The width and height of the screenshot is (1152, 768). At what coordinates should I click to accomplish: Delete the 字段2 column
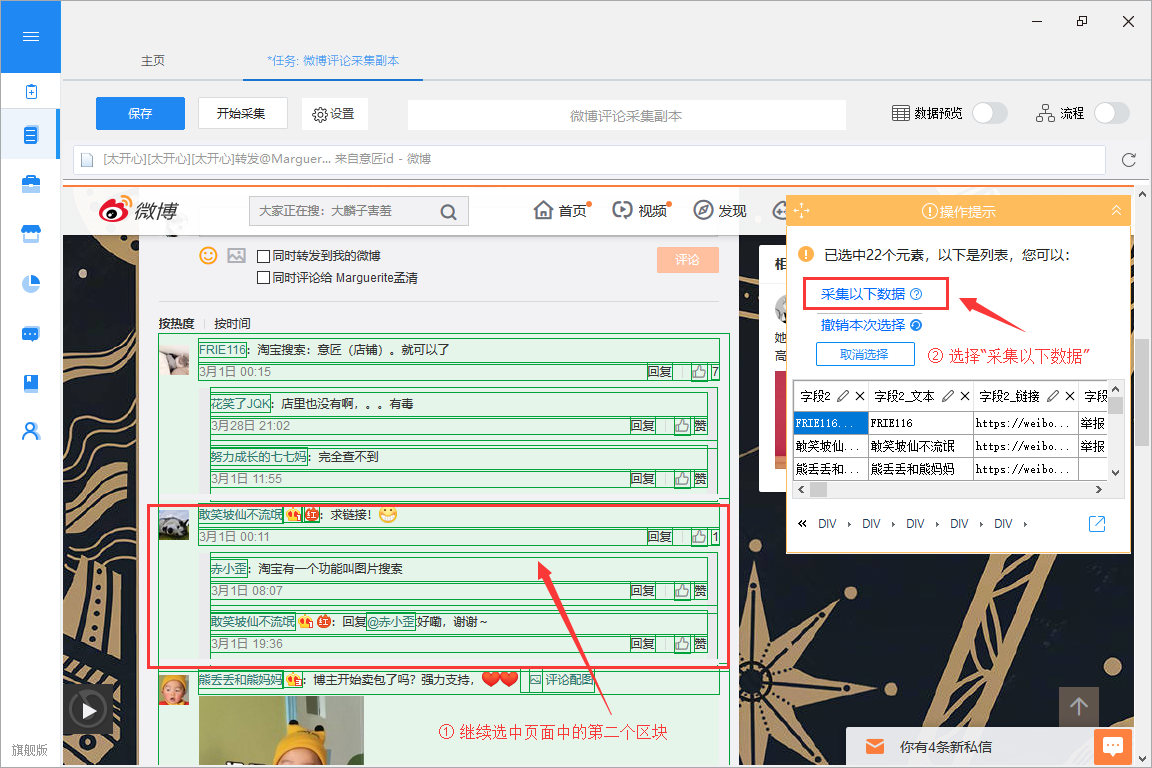860,396
